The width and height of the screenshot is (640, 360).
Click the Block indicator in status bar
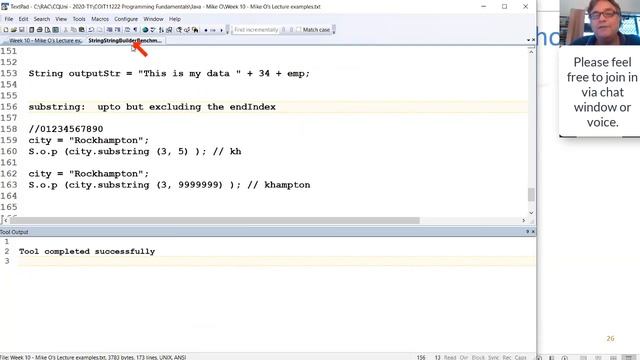[478, 357]
